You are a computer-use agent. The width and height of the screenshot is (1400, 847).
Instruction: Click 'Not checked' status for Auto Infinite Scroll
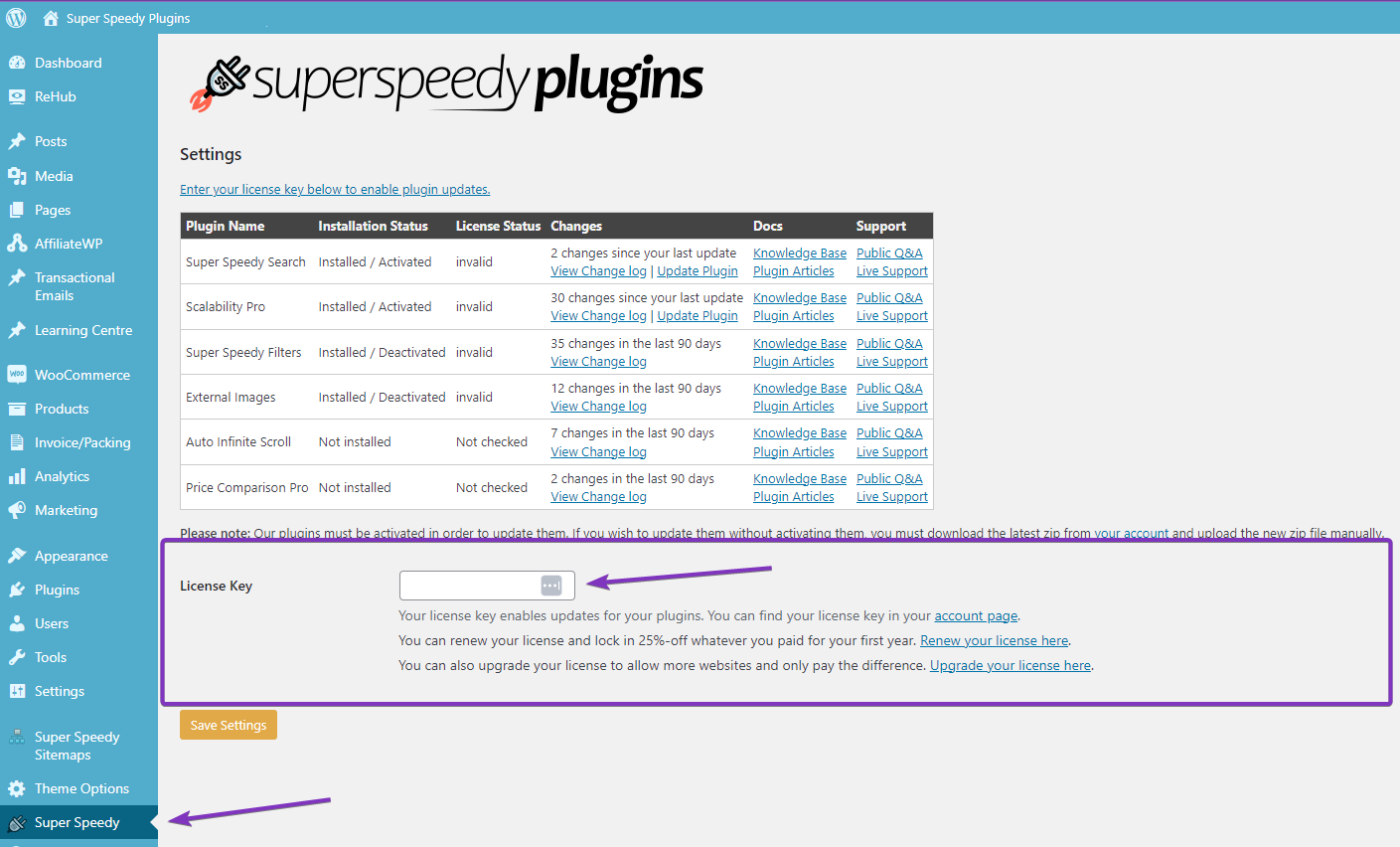tap(492, 441)
